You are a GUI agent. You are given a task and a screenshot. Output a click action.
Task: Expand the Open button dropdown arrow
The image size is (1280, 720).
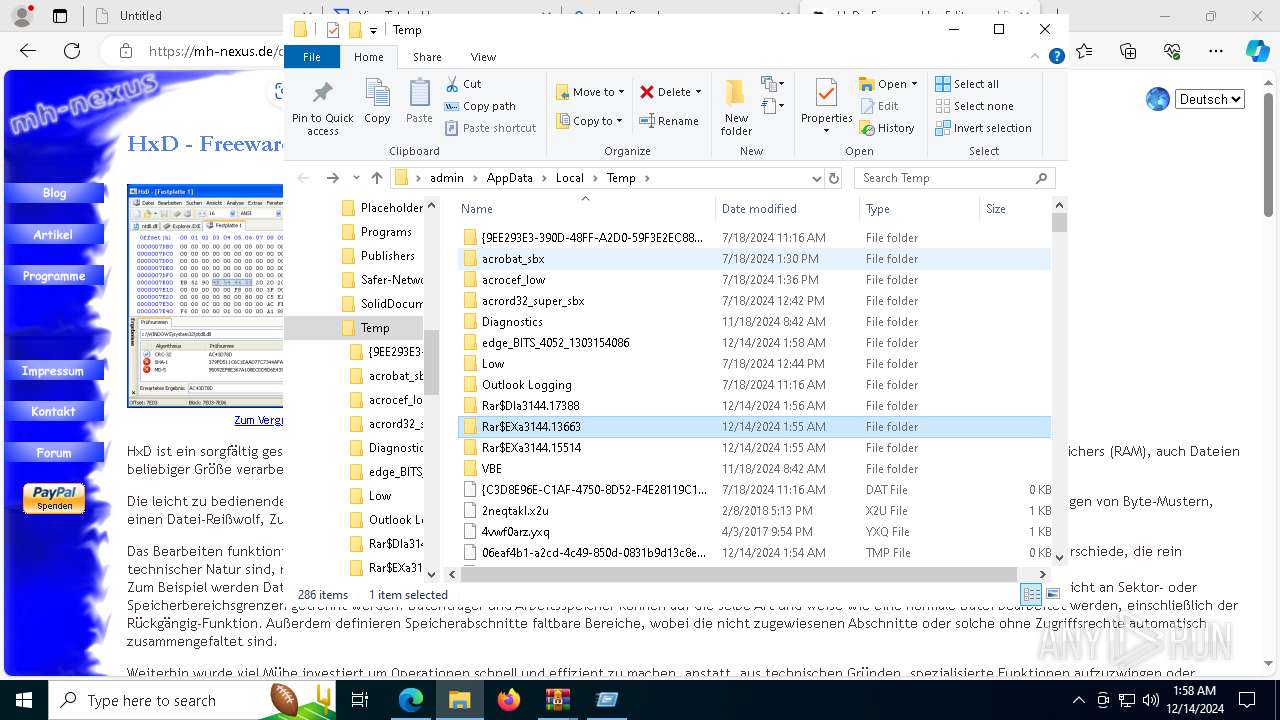[x=914, y=84]
